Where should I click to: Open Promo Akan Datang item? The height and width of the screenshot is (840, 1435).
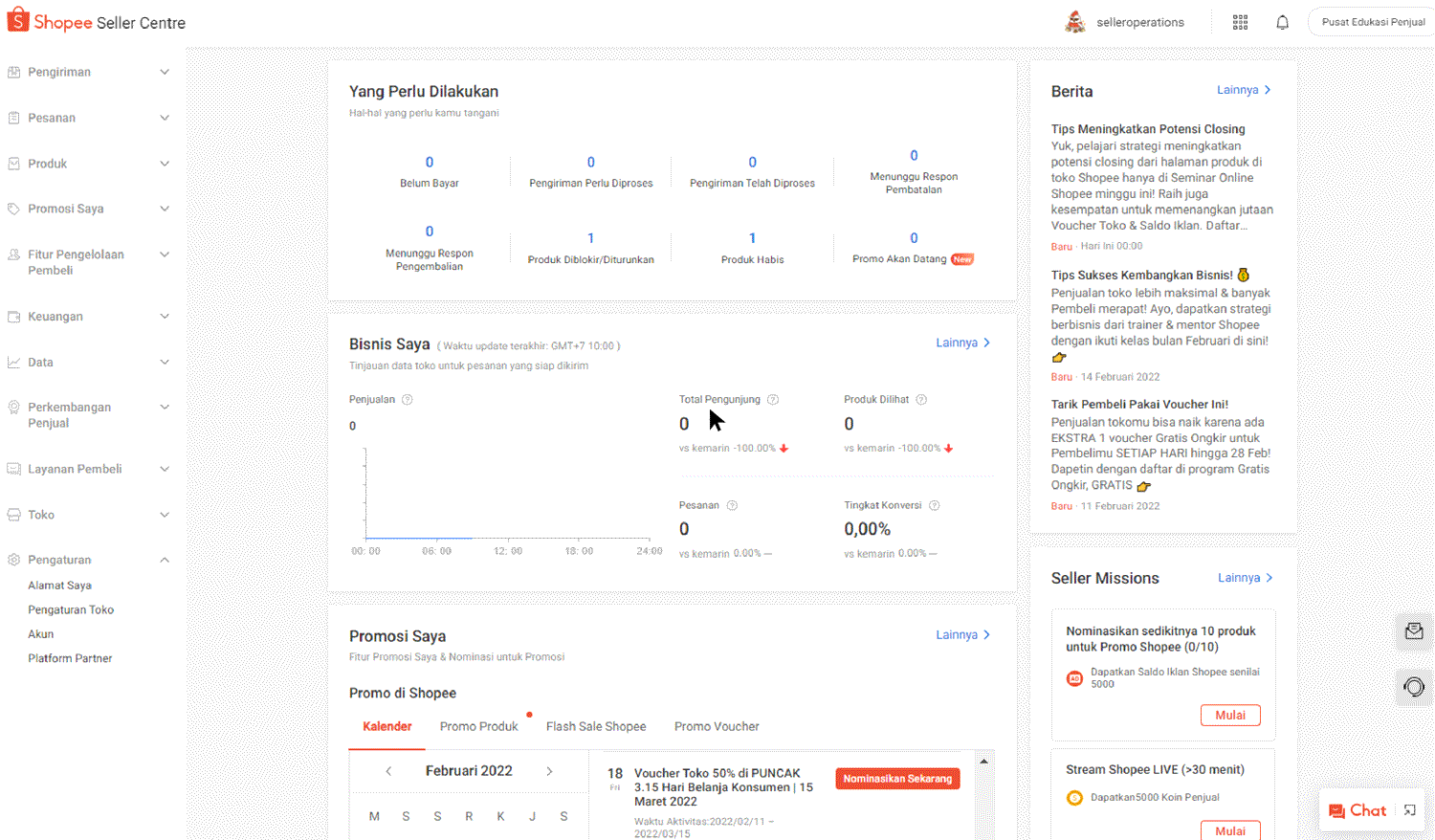click(914, 248)
